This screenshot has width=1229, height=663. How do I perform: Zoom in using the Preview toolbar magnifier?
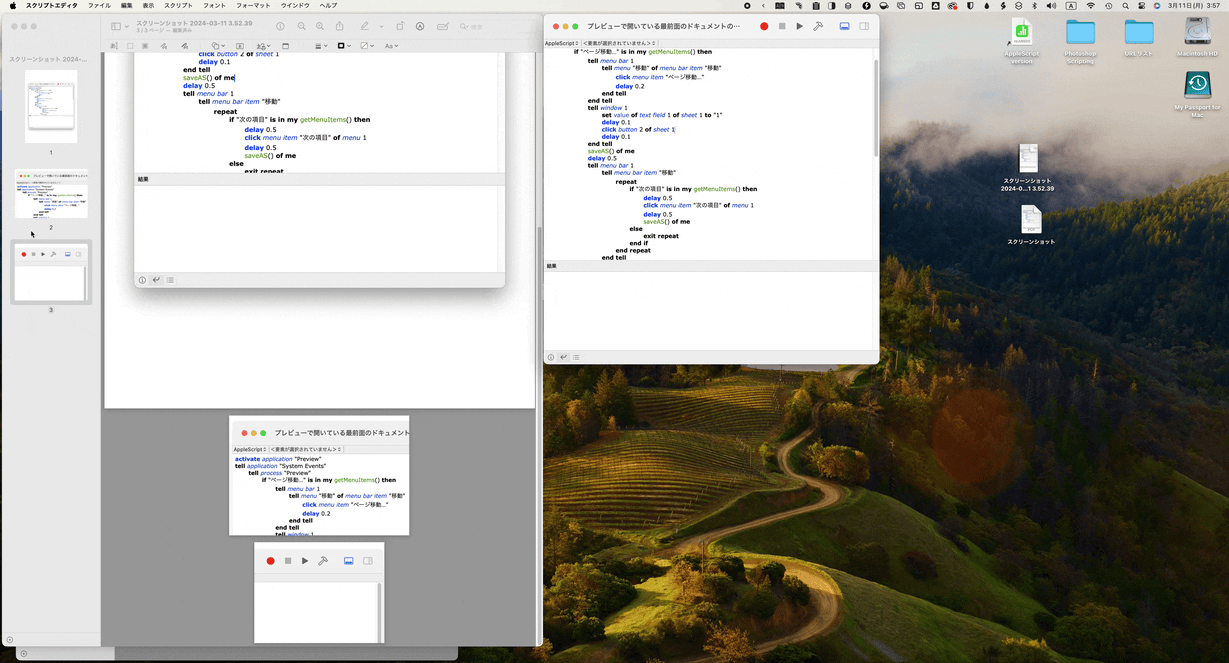click(x=320, y=26)
